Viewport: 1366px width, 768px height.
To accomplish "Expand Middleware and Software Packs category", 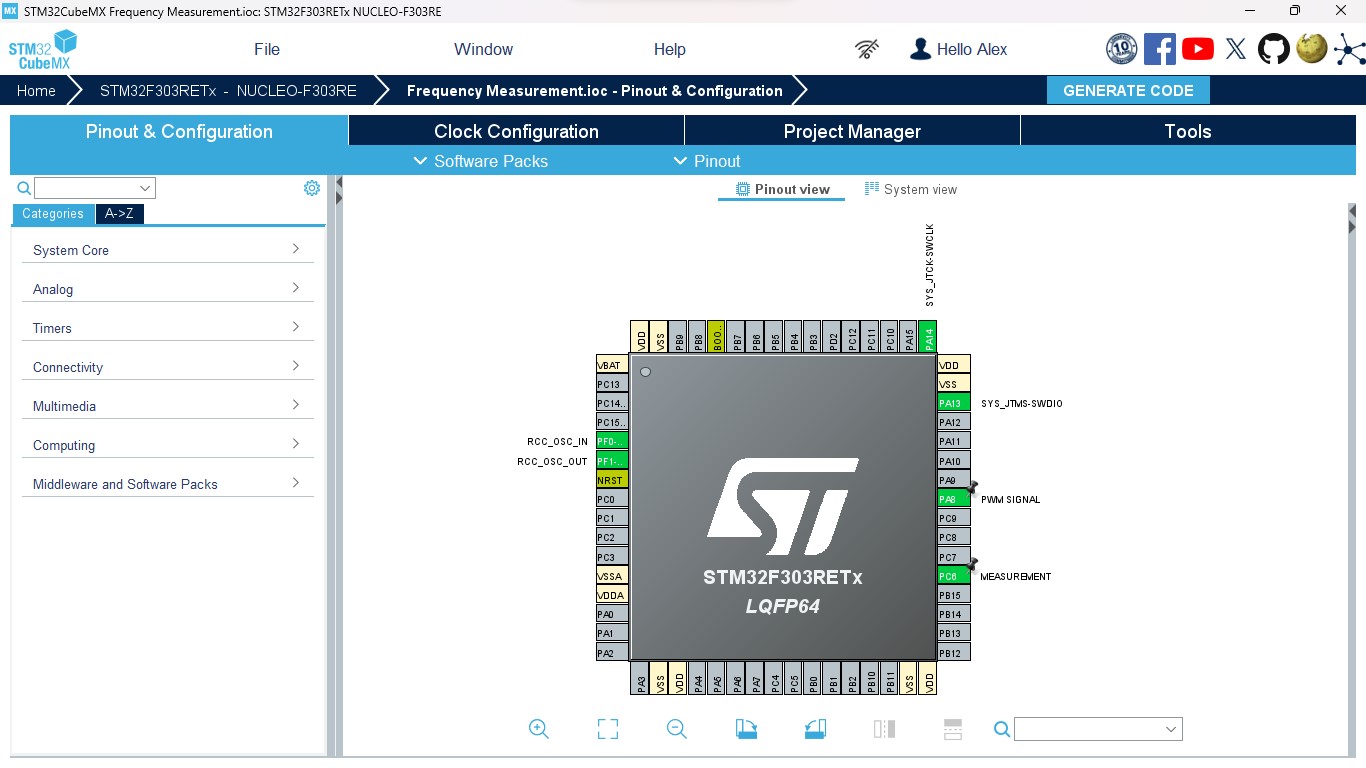I will 167,484.
